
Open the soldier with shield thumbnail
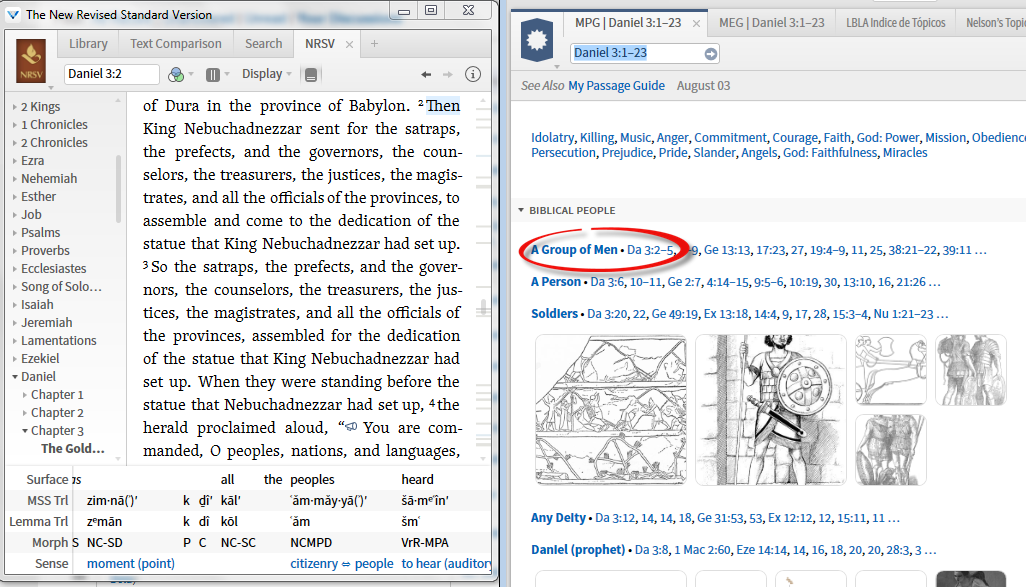tap(771, 410)
